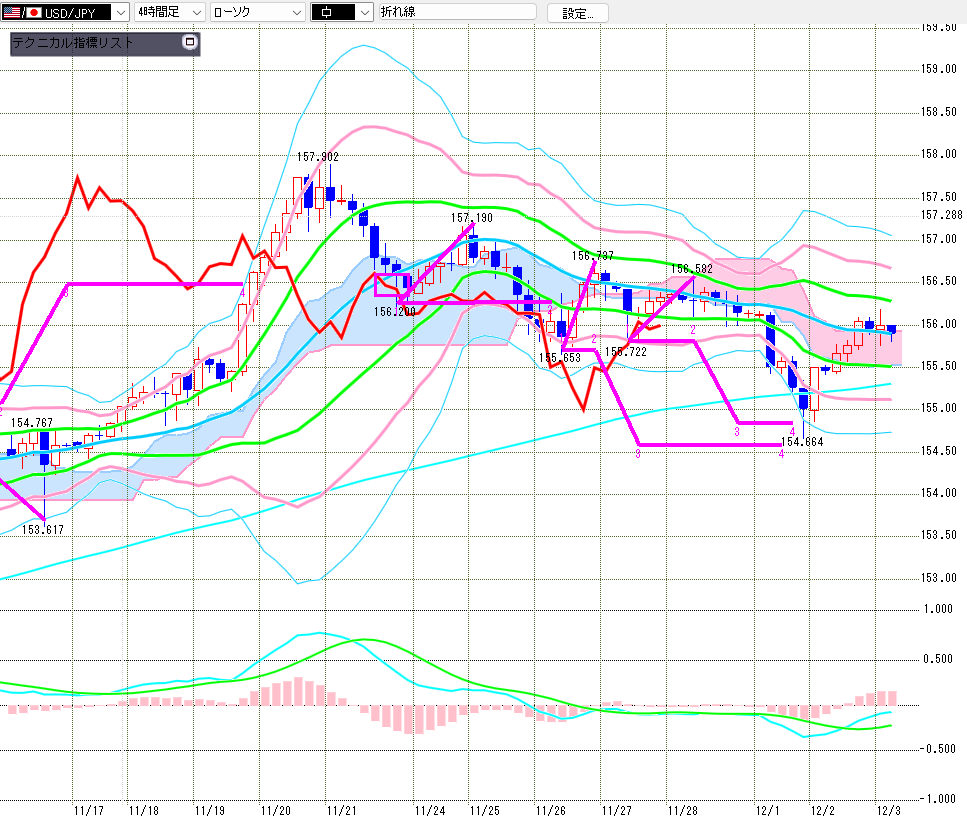Viewport: 967px width, 821px height.
Task: Click the 11/21 date label on the time axis
Action: tap(341, 810)
